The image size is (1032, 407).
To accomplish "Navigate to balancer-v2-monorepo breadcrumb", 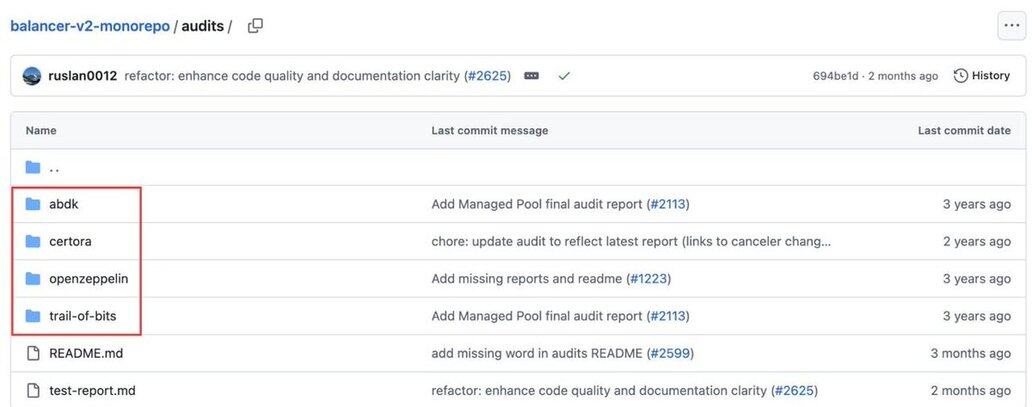I will 90,26.
